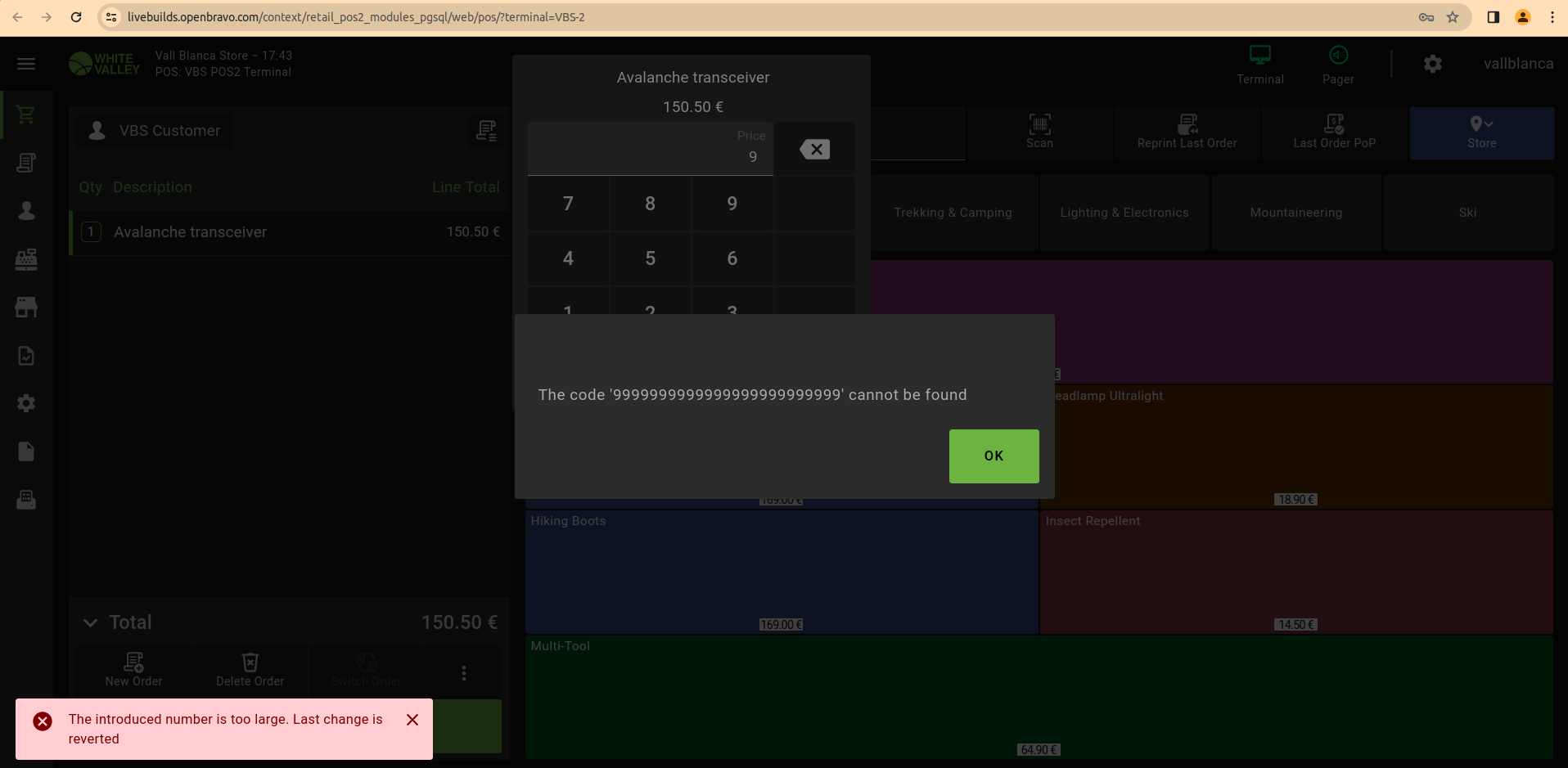This screenshot has width=1568, height=768.
Task: Click the White Valley logo
Action: pos(105,64)
